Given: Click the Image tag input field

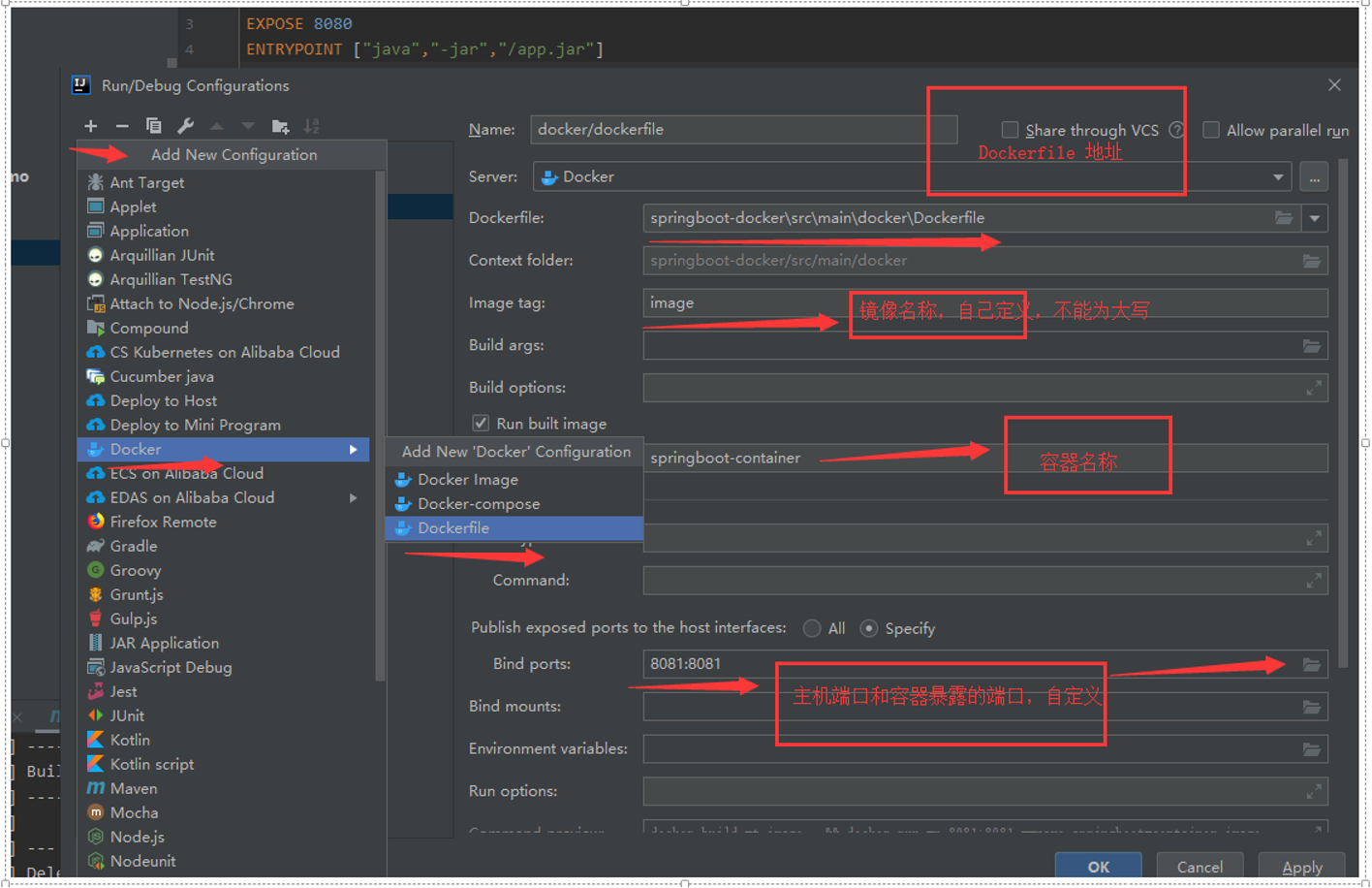Looking at the screenshot, I should point(985,303).
